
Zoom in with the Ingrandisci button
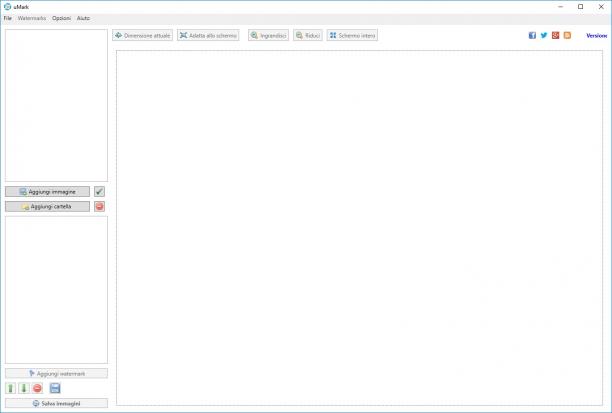pos(268,36)
